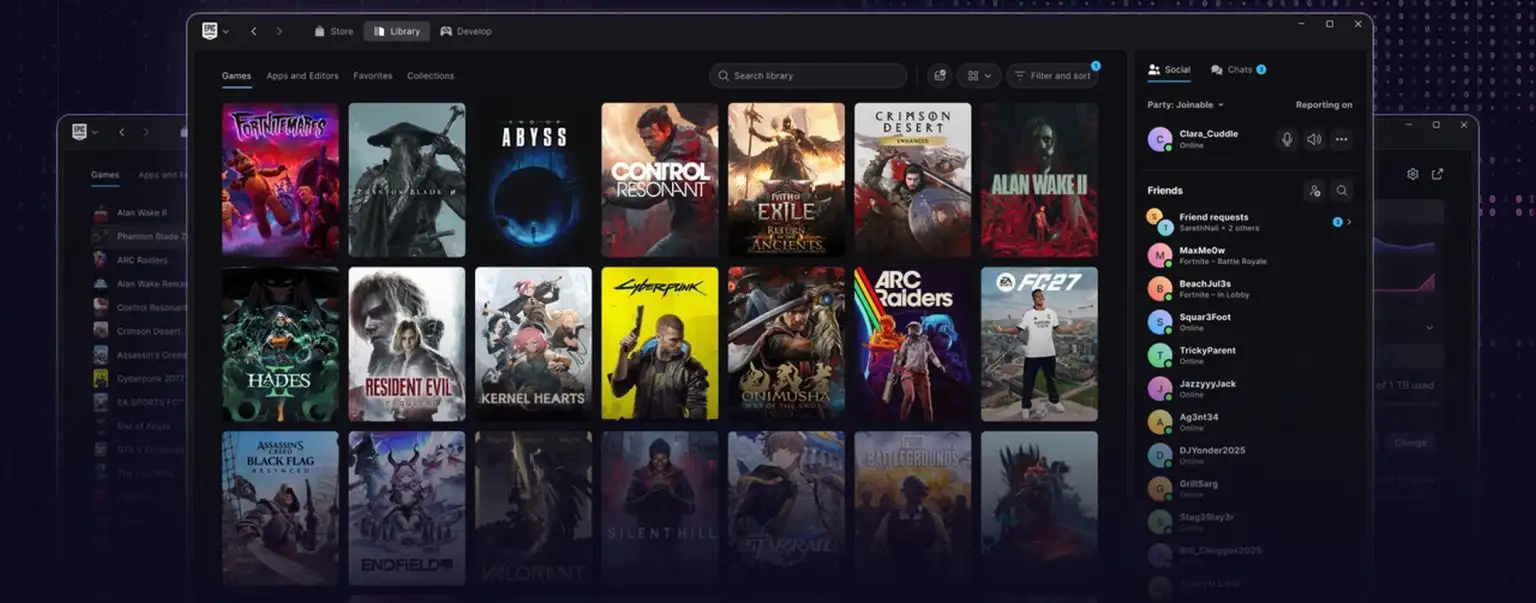
Task: Open the End of Abyss game tile
Action: click(533, 180)
